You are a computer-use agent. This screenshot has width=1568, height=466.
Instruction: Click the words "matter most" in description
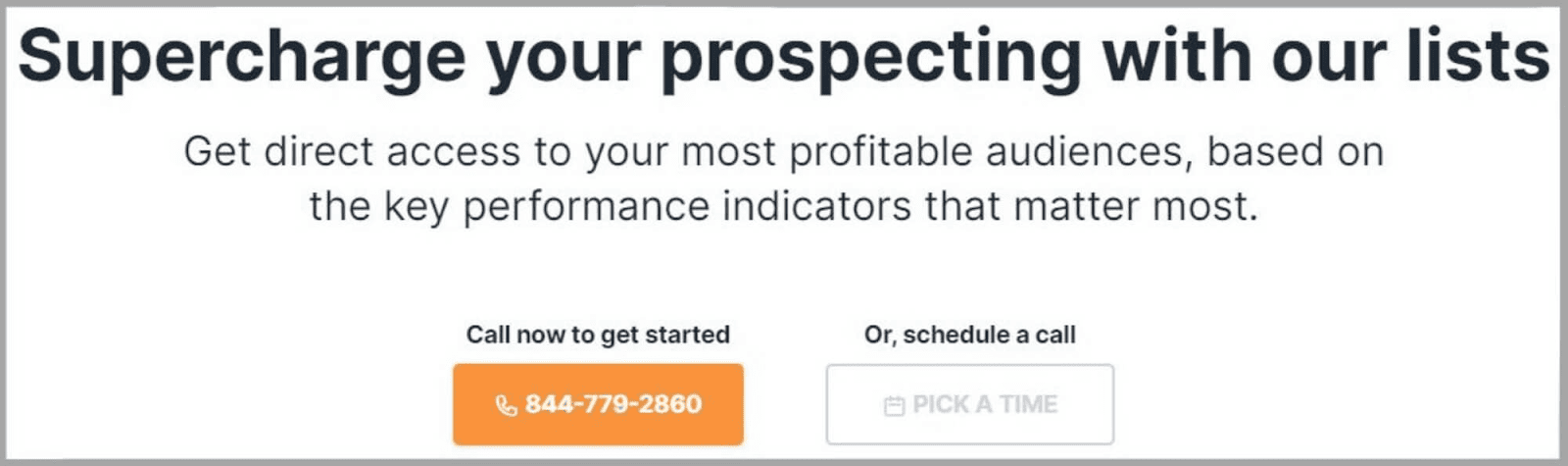tap(1135, 206)
